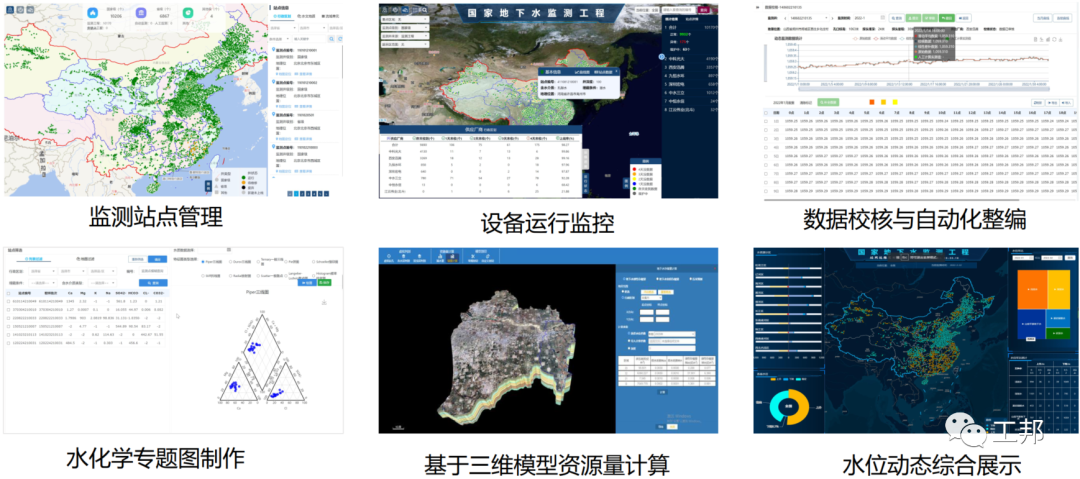Switch to middle 水文地质 tab in station panel
Viewport: 1080px width, 479px height.
(x=306, y=17)
